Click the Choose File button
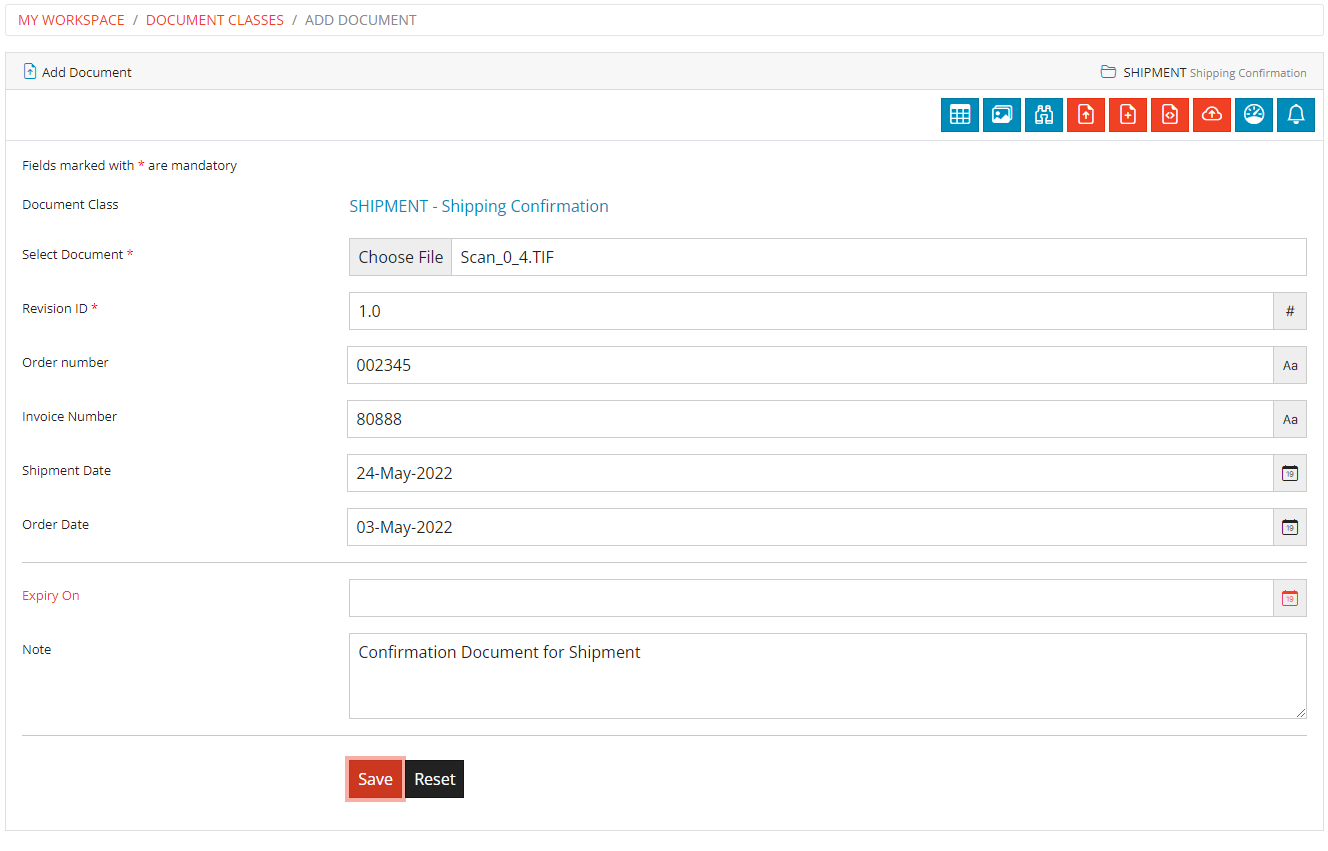1328x851 pixels. coord(400,257)
